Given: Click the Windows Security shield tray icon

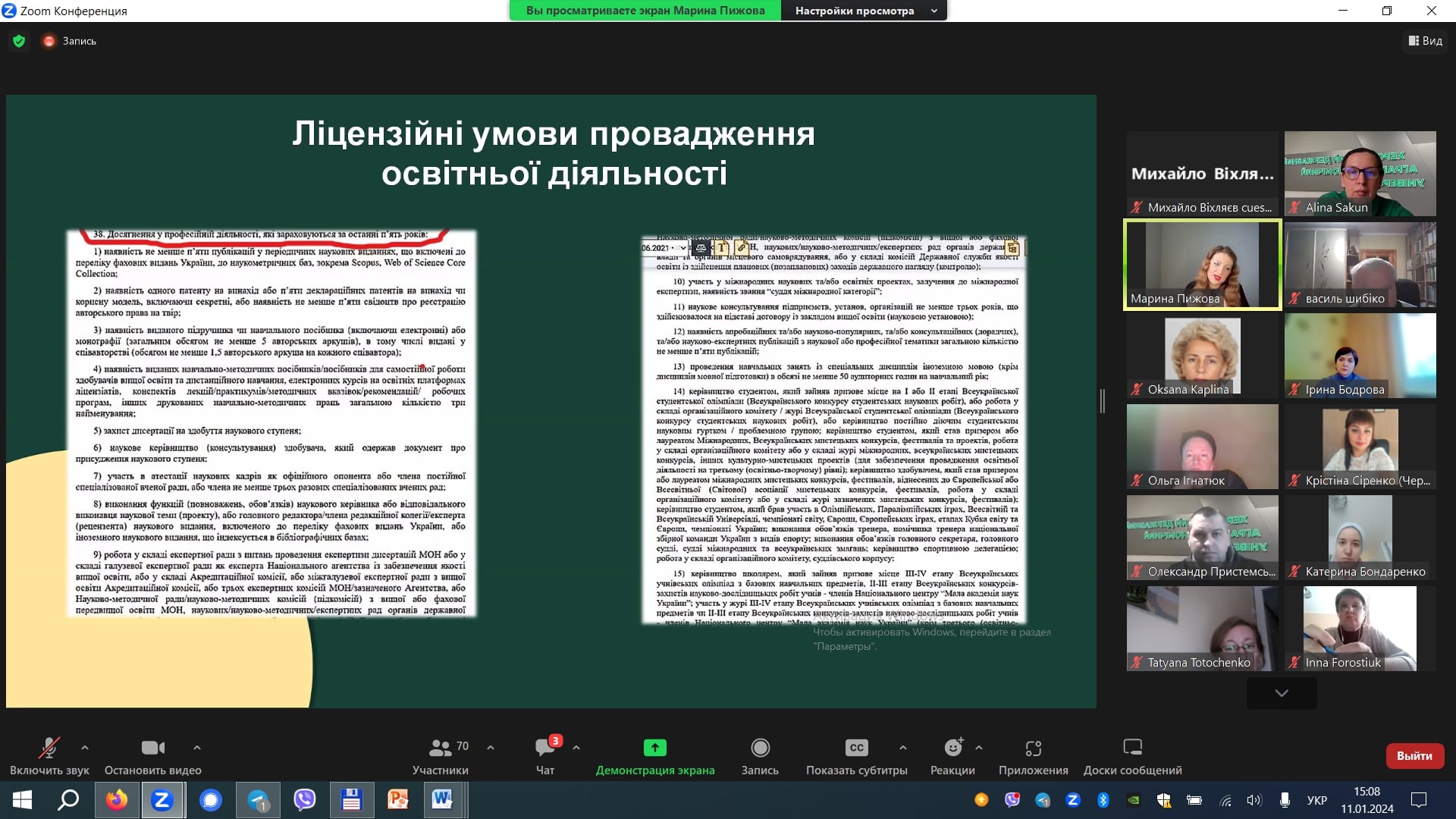Looking at the screenshot, I should point(1164,800).
